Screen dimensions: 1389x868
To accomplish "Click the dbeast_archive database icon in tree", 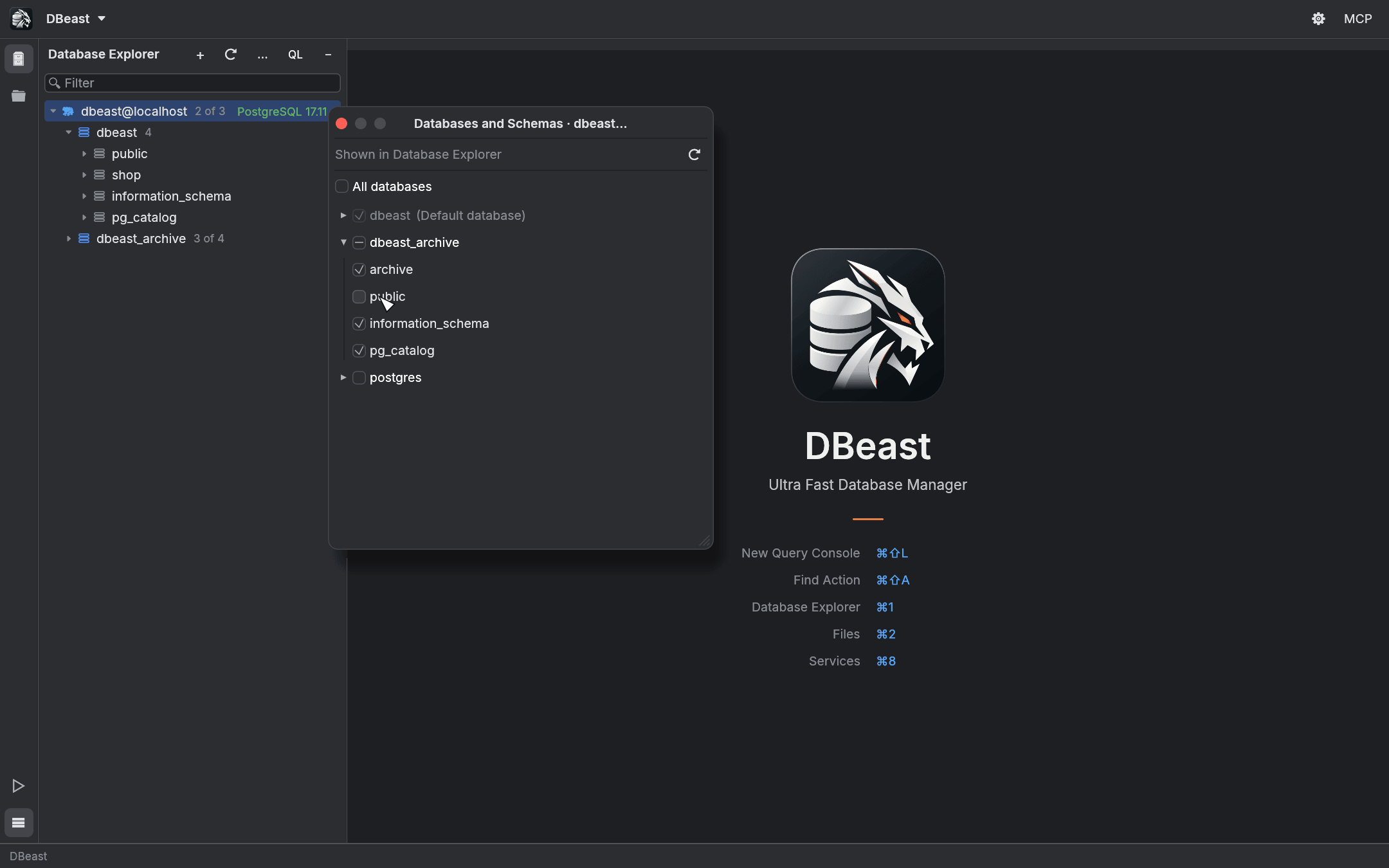I will pyautogui.click(x=84, y=239).
